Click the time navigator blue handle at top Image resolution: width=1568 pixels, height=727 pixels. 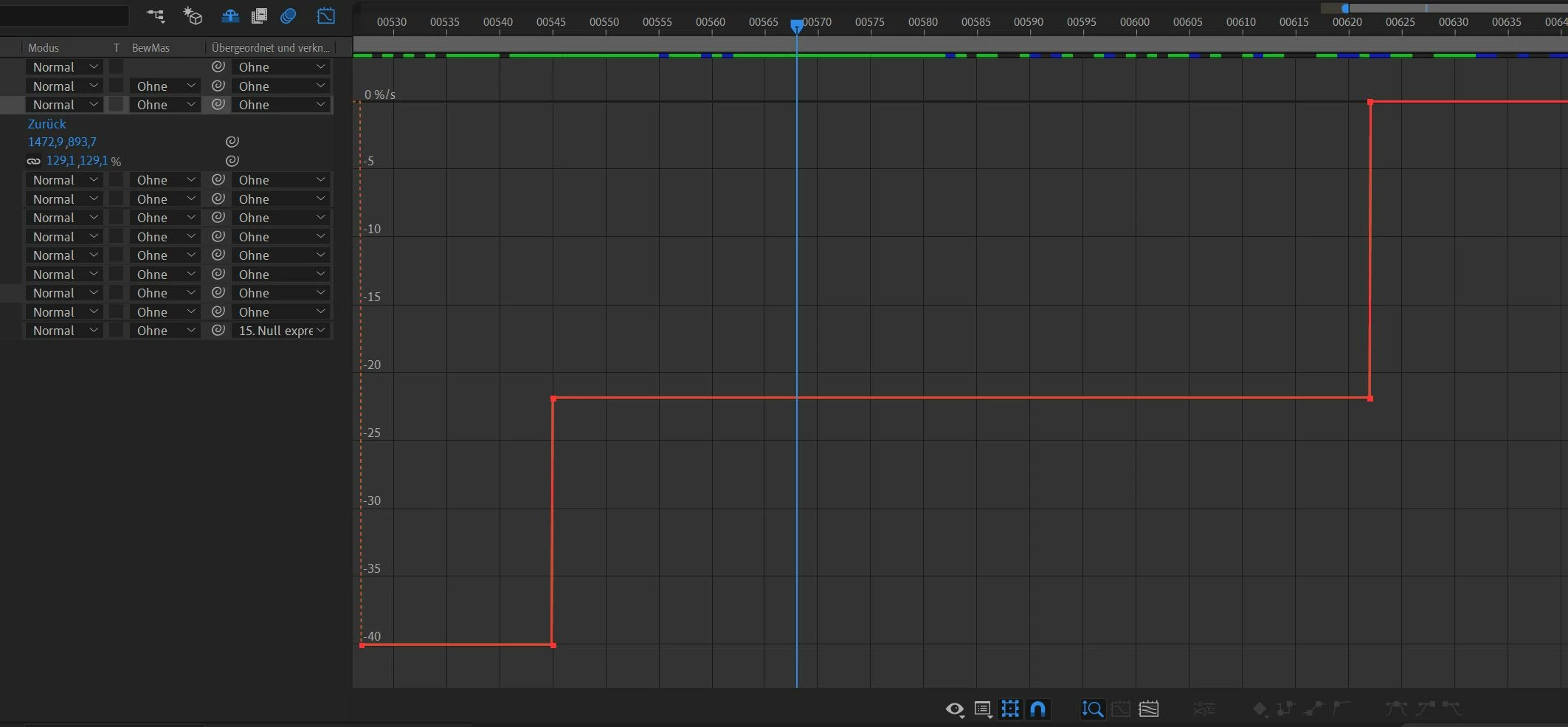(x=1345, y=8)
